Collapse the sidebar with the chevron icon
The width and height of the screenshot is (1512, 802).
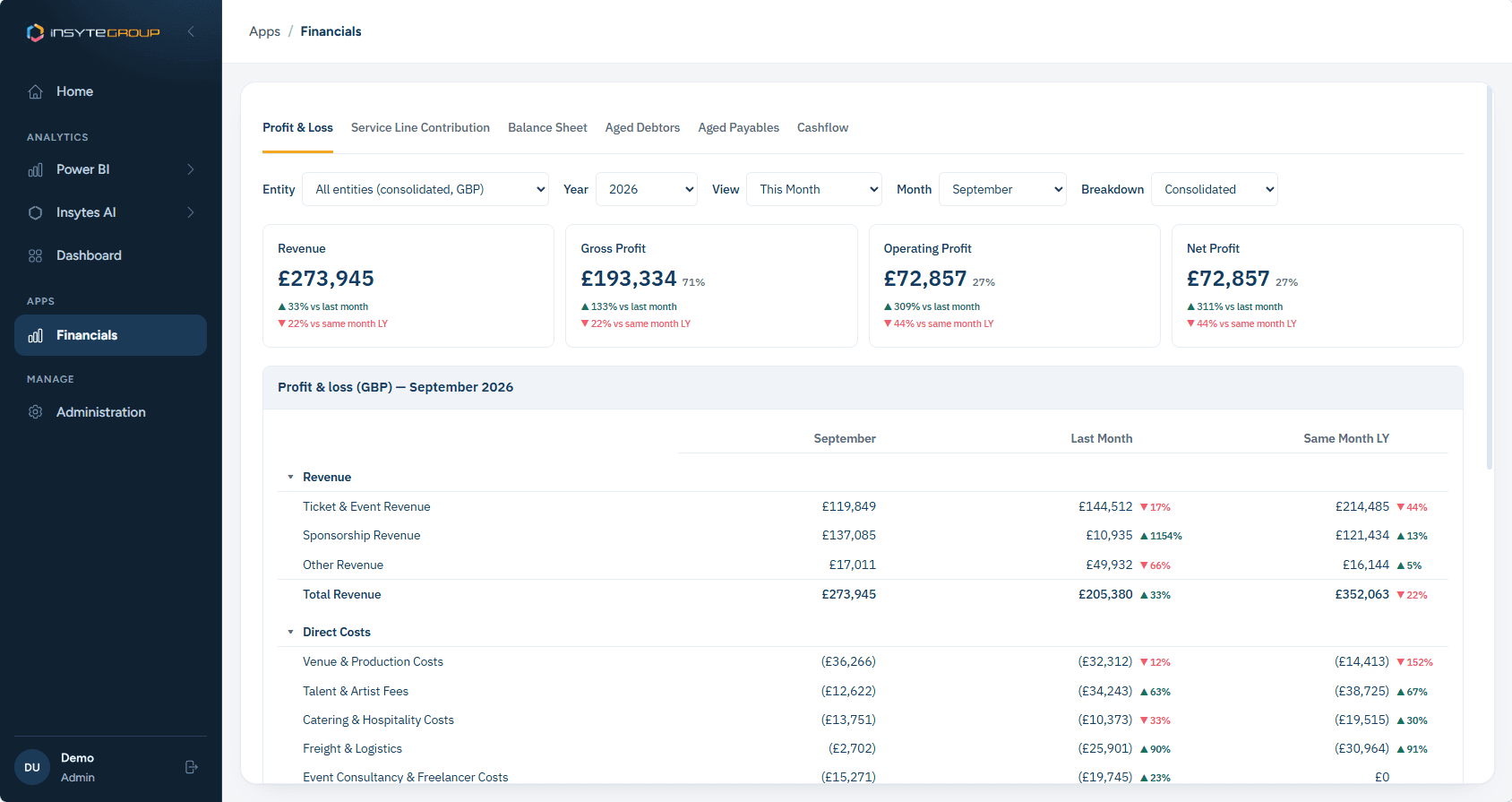tap(191, 31)
